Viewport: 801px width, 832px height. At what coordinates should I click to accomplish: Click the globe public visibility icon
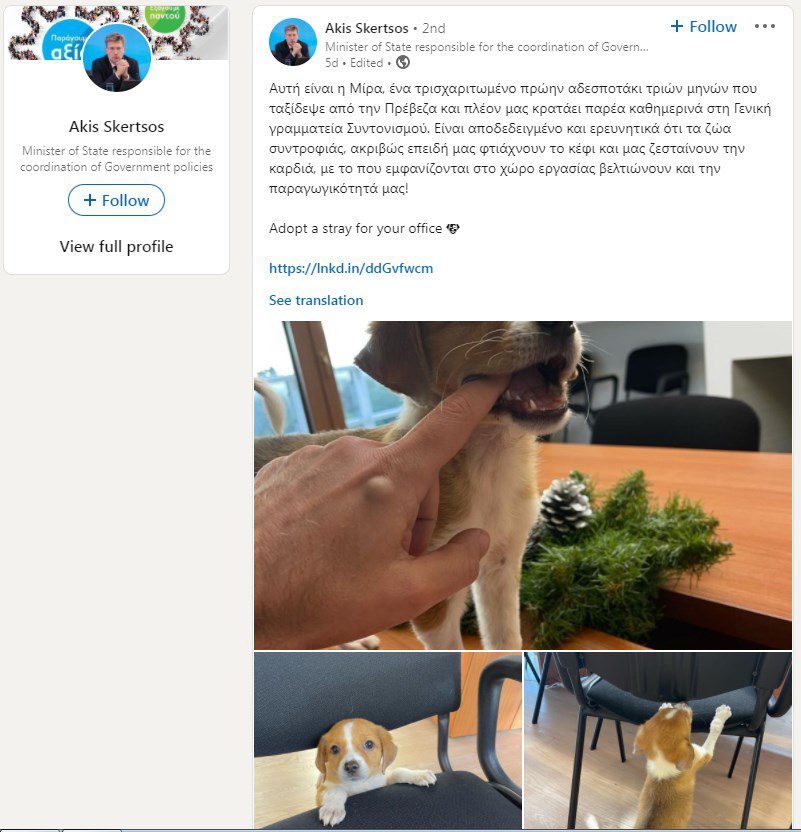(x=403, y=63)
